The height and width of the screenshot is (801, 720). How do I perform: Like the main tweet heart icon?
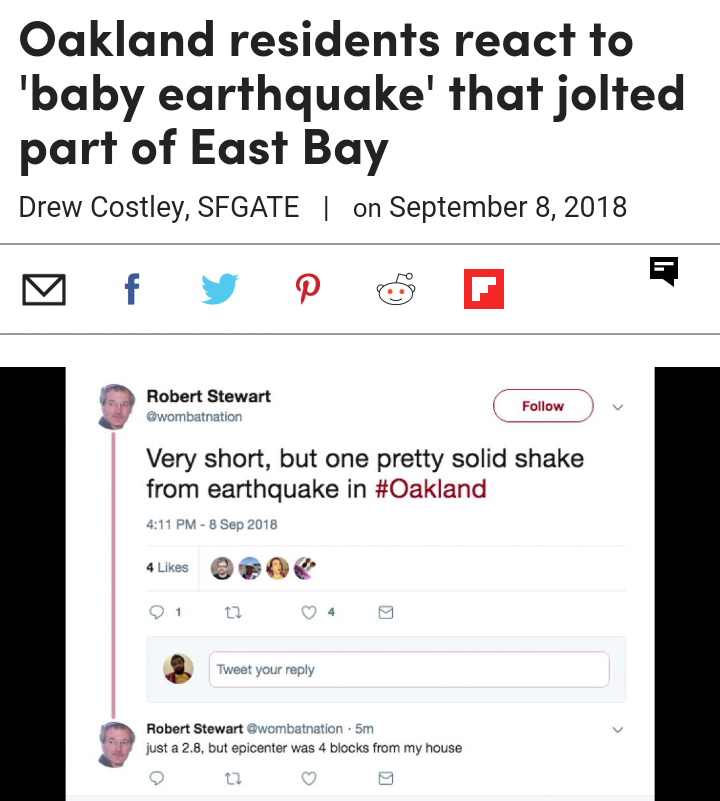coord(309,612)
